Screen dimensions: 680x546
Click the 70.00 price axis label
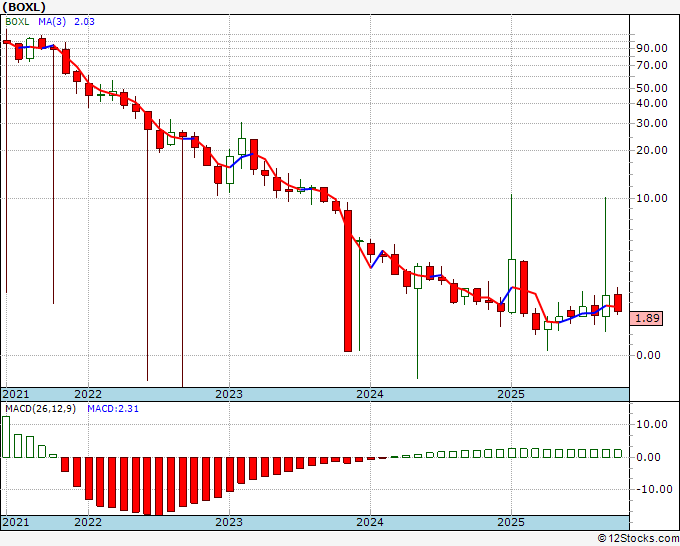(x=652, y=65)
